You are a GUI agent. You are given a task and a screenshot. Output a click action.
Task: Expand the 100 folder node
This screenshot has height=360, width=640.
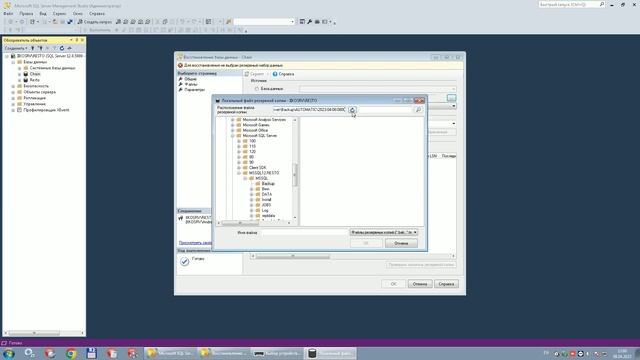click(x=239, y=141)
